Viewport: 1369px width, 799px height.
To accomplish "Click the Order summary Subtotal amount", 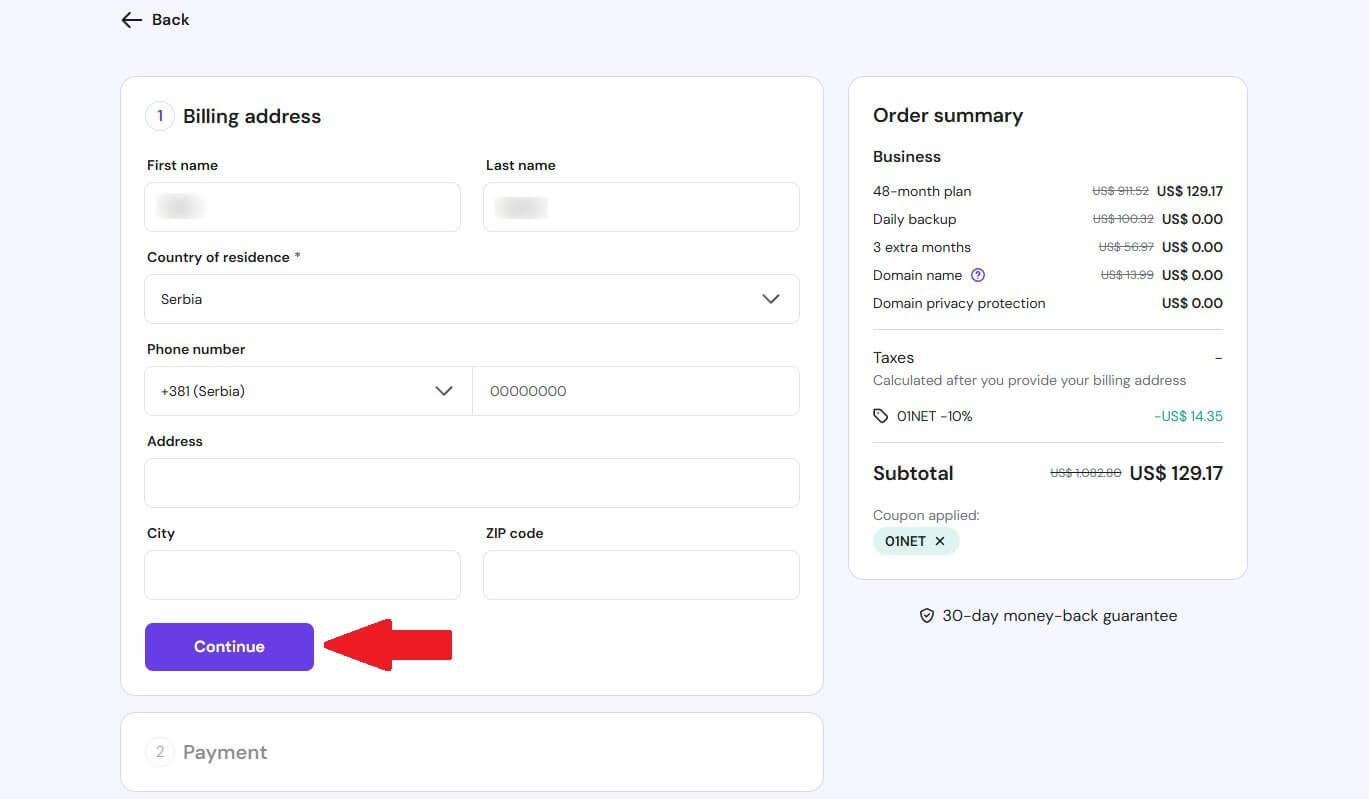I will tap(1176, 473).
